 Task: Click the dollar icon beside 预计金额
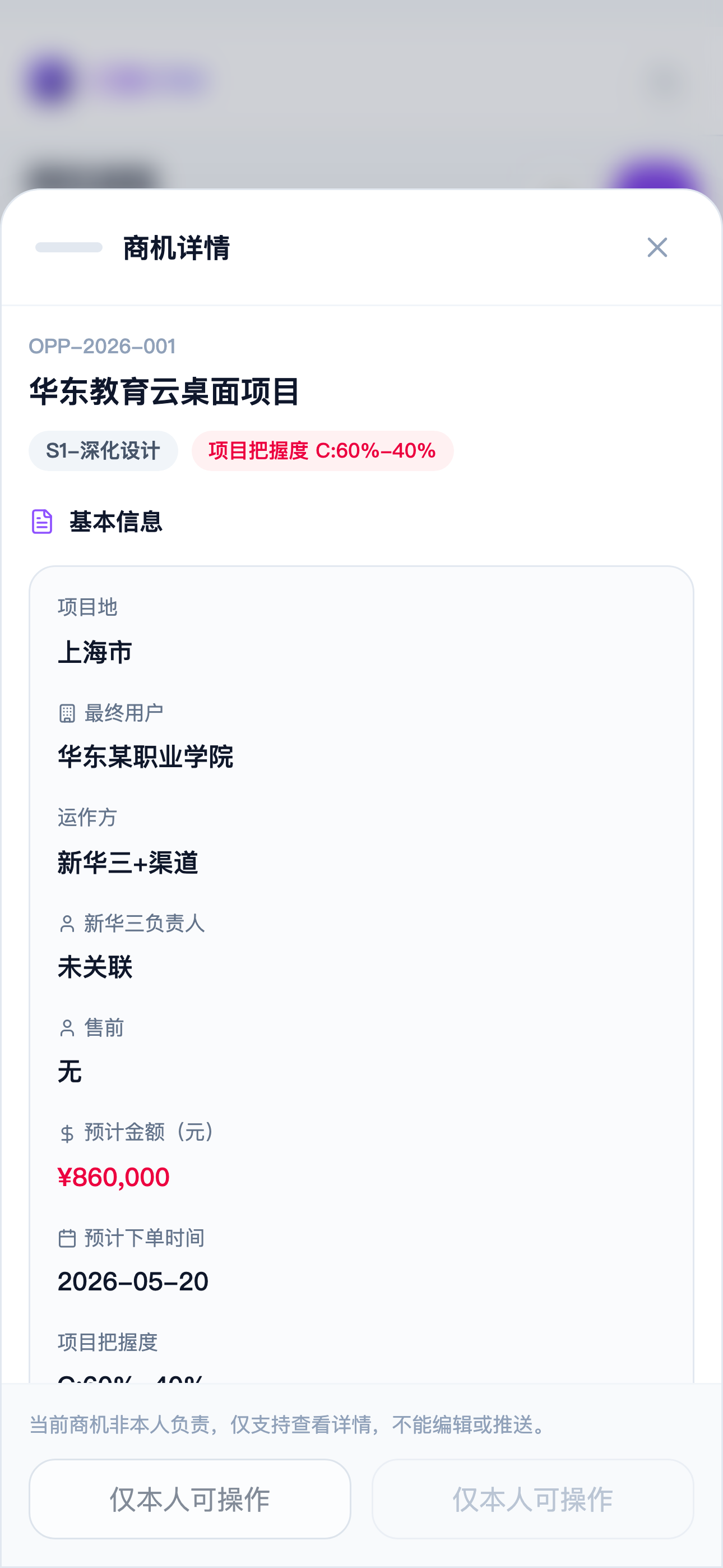67,1133
